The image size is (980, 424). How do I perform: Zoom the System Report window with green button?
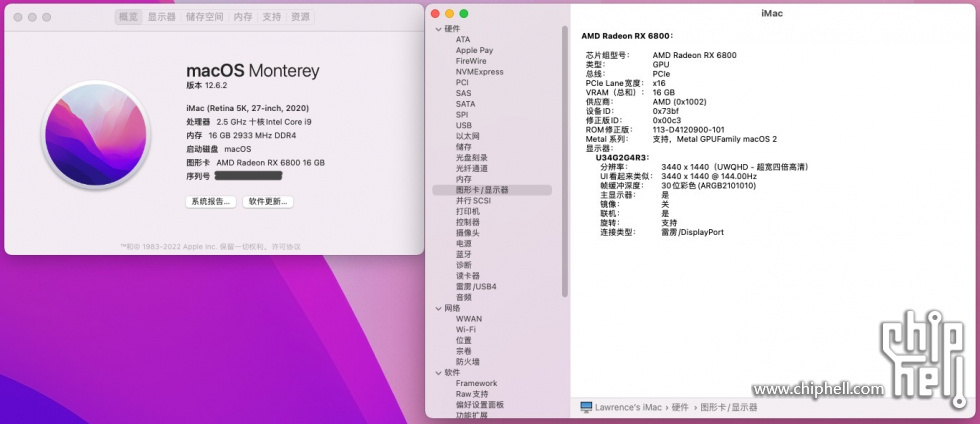click(x=464, y=14)
